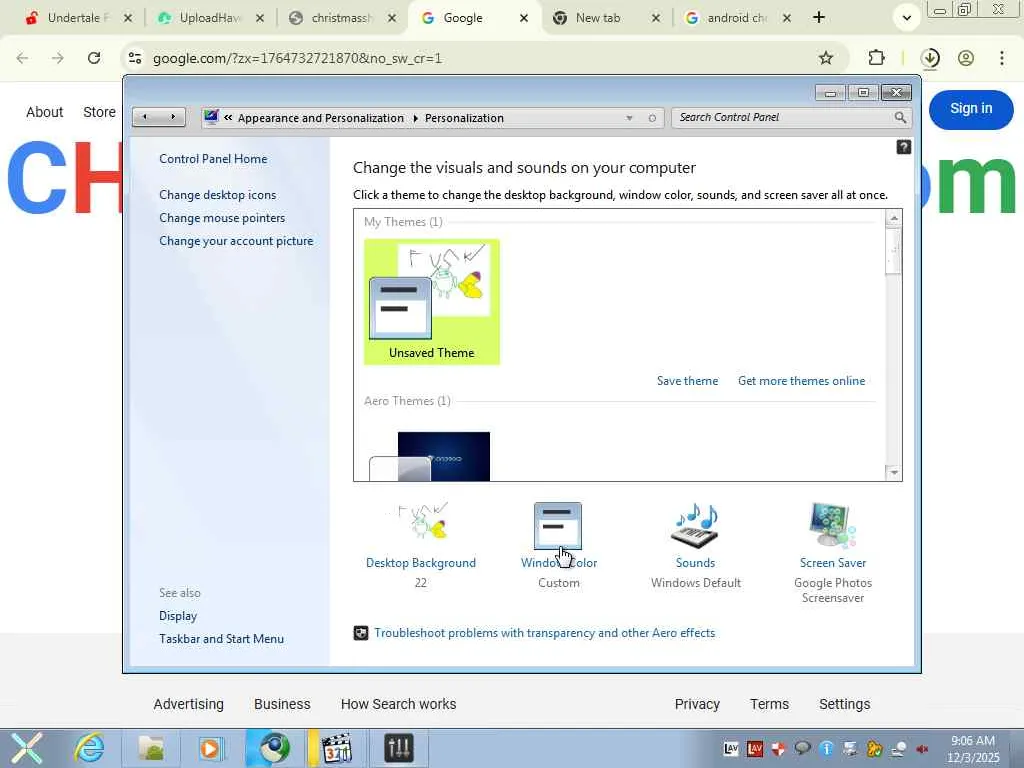Click Change your account picture

tap(236, 240)
